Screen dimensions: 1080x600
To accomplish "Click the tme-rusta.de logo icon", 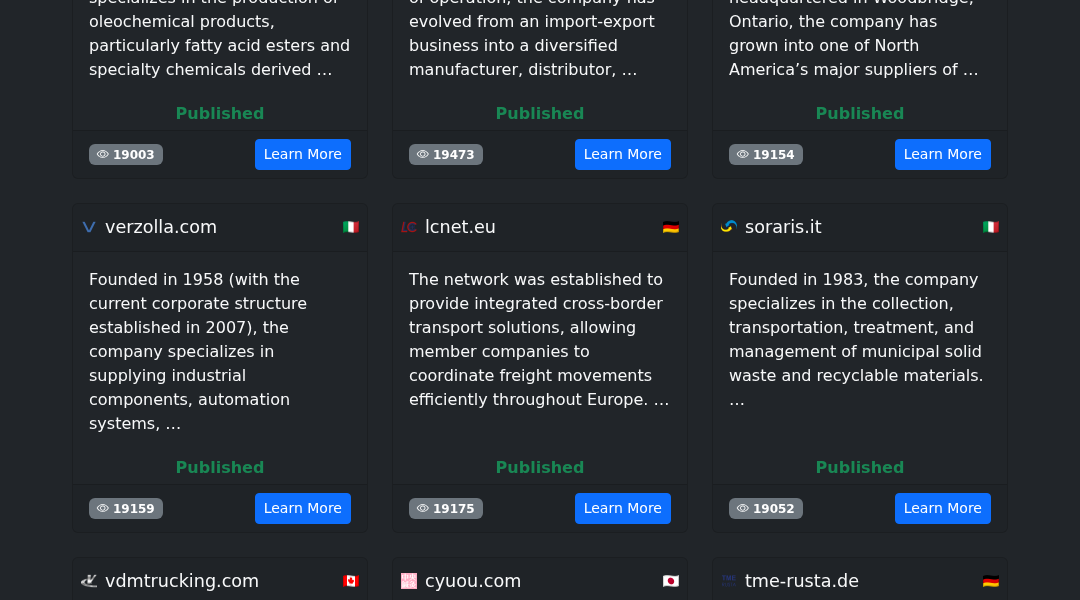I will (729, 581).
